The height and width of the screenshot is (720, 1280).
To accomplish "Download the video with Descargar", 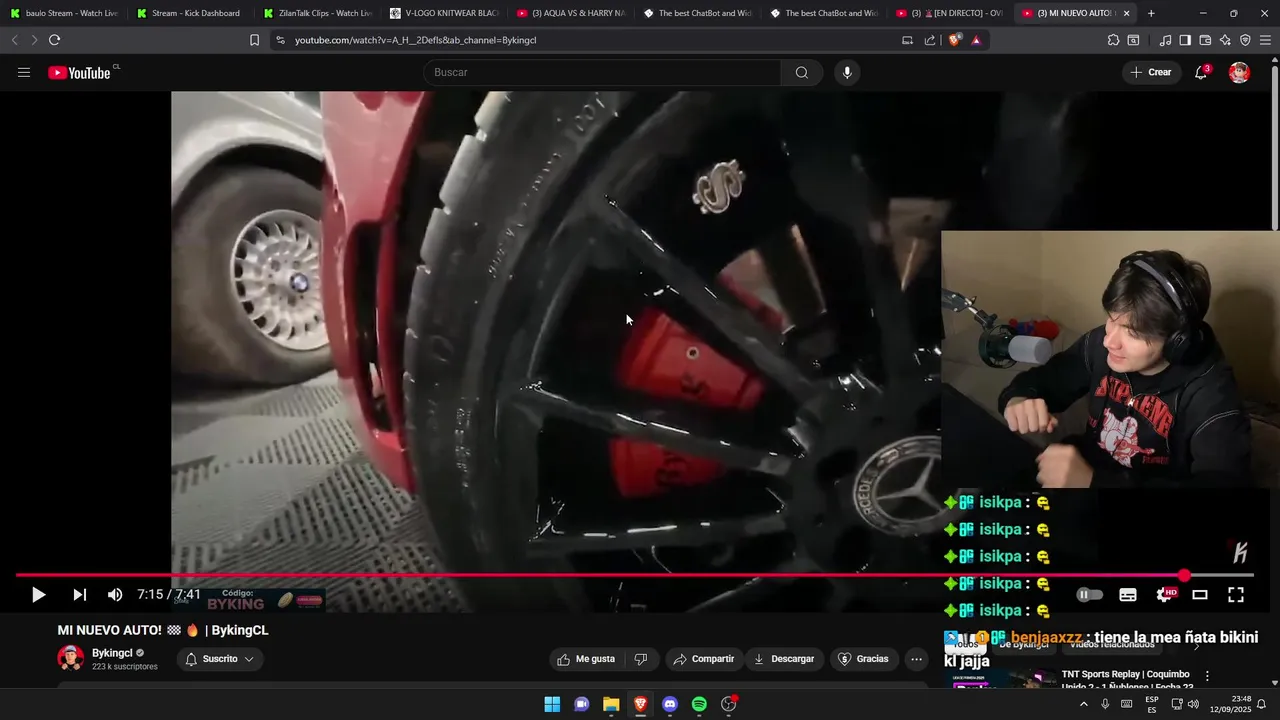I will 784,659.
